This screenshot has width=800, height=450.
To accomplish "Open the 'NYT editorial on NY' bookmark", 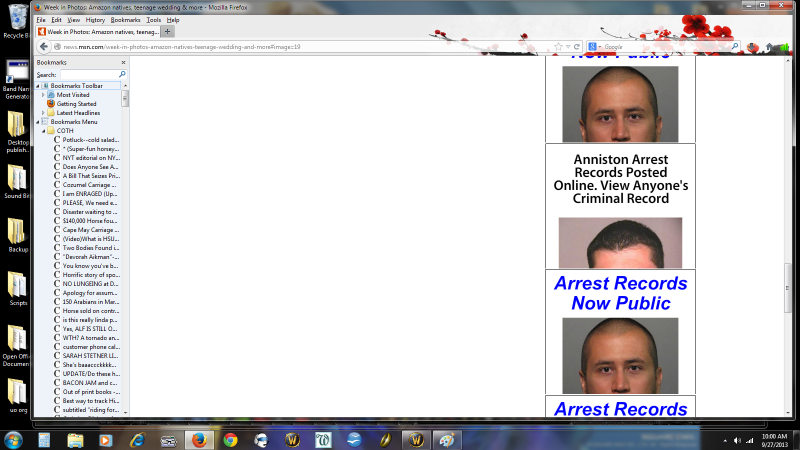I will click(x=86, y=158).
